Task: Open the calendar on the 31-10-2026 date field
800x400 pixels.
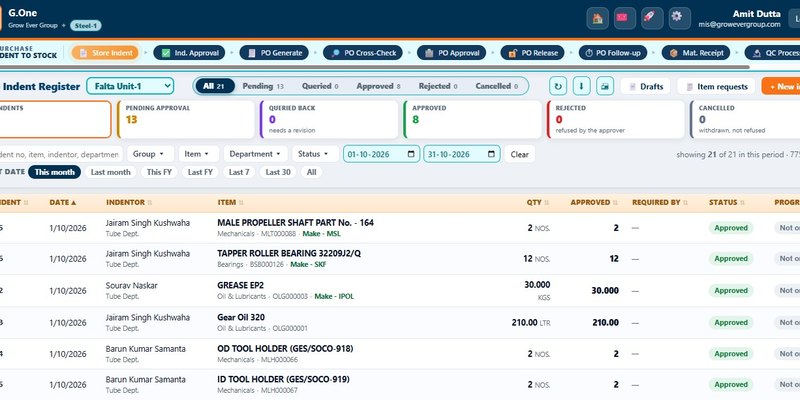Action: tap(491, 154)
